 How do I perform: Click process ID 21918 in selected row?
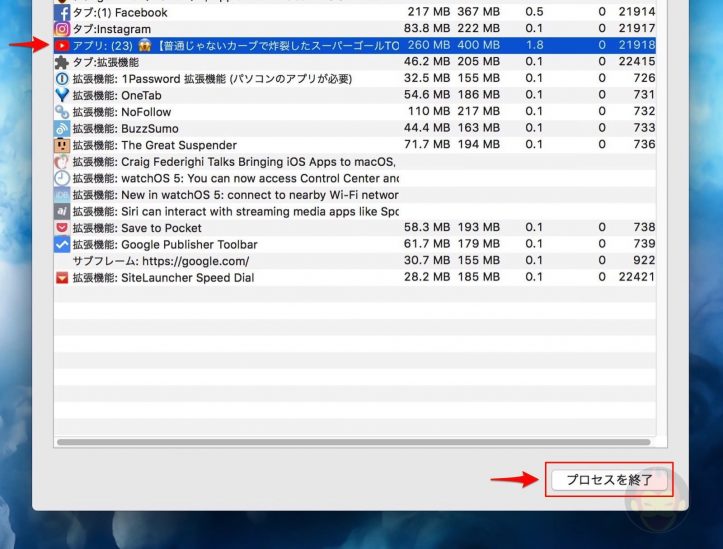pyautogui.click(x=637, y=45)
